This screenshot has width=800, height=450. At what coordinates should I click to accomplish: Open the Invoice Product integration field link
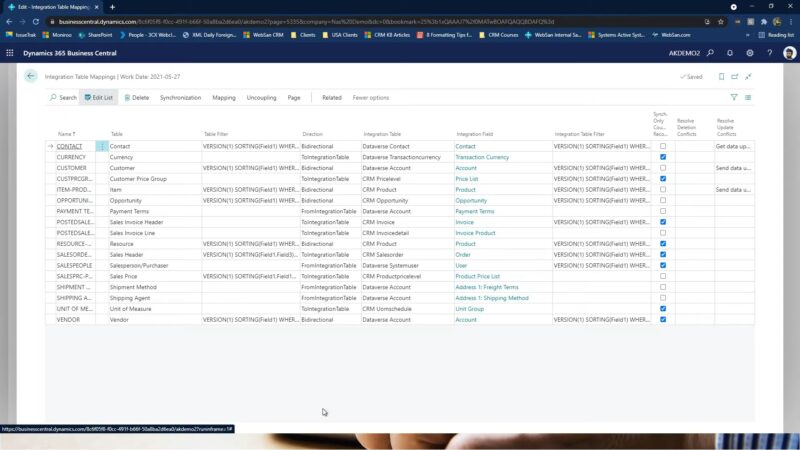pos(475,233)
